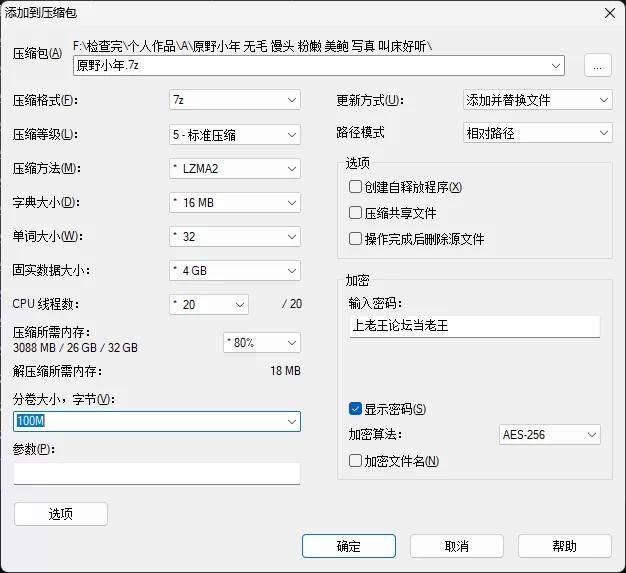
Task: Click the '加密算法:' label
Action: click(x=374, y=434)
